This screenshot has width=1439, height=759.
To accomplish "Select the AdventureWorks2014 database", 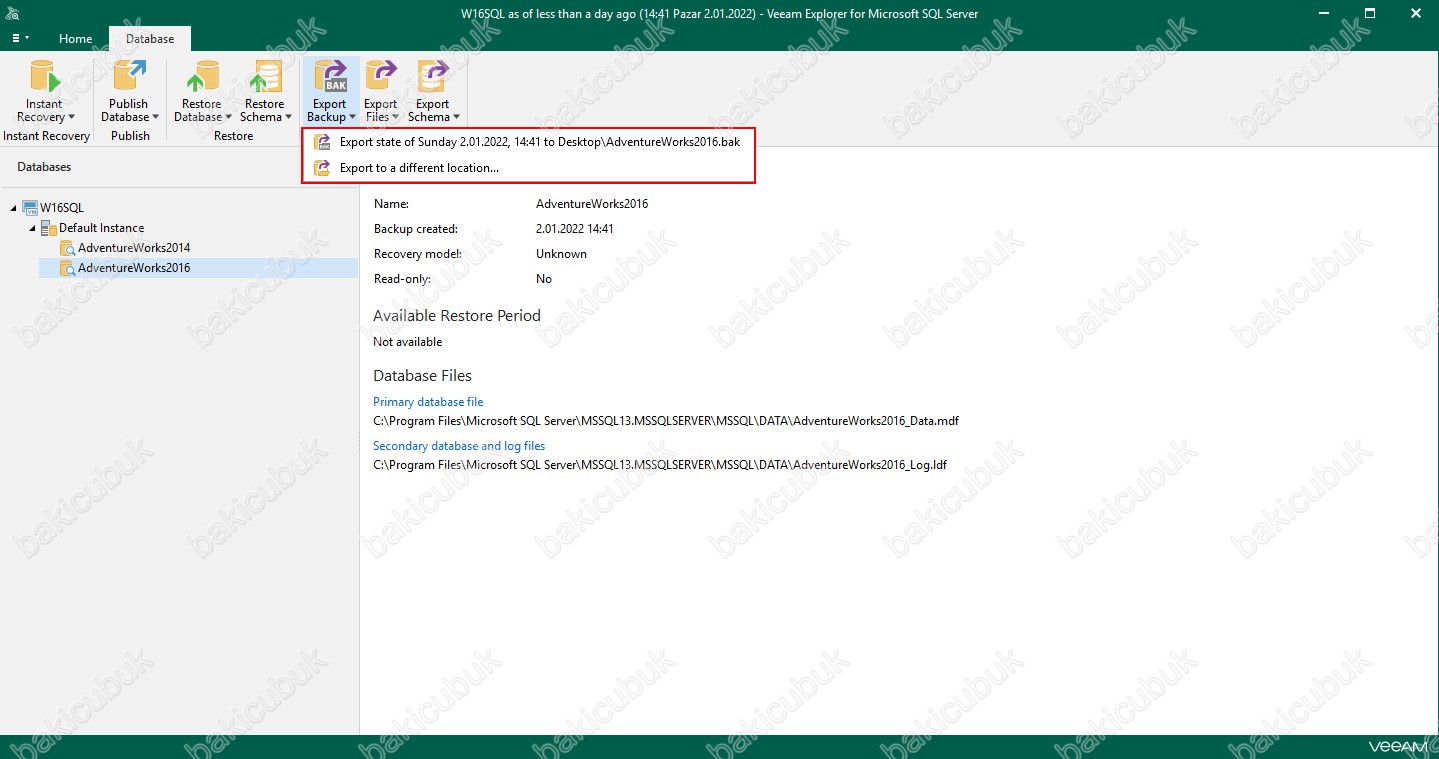I will 134,248.
